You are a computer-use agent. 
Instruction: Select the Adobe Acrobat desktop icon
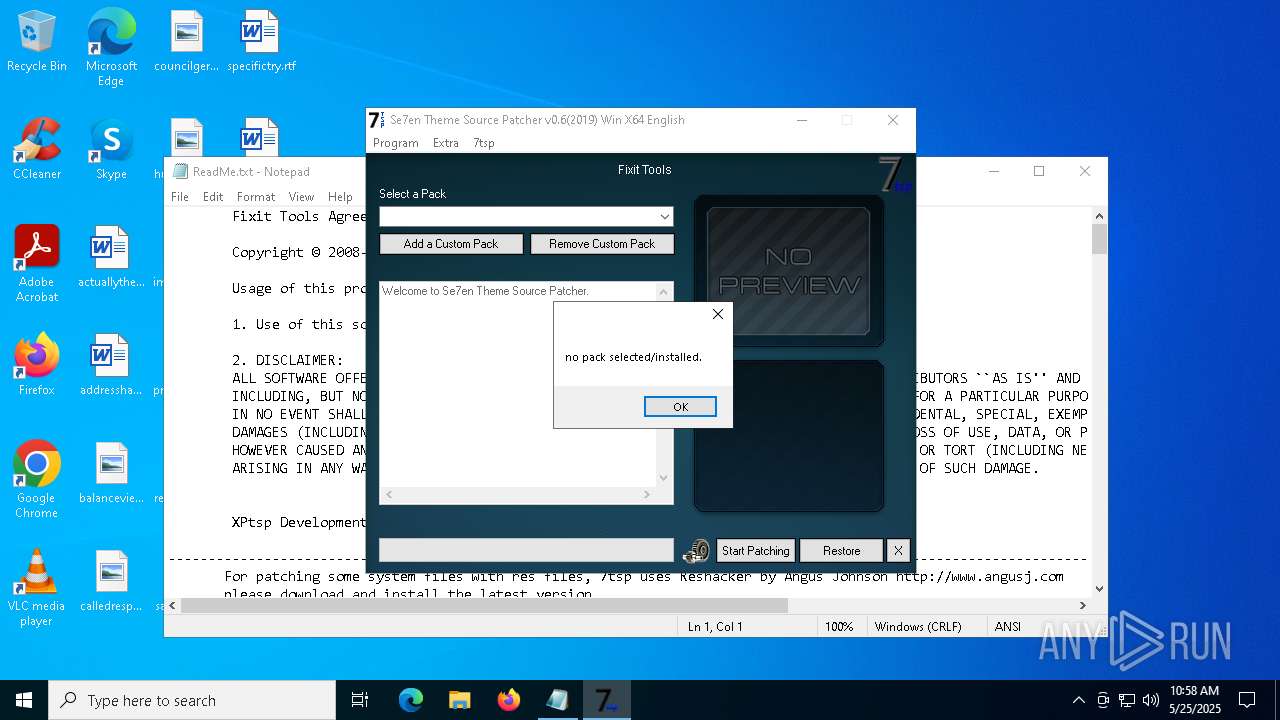tap(37, 264)
